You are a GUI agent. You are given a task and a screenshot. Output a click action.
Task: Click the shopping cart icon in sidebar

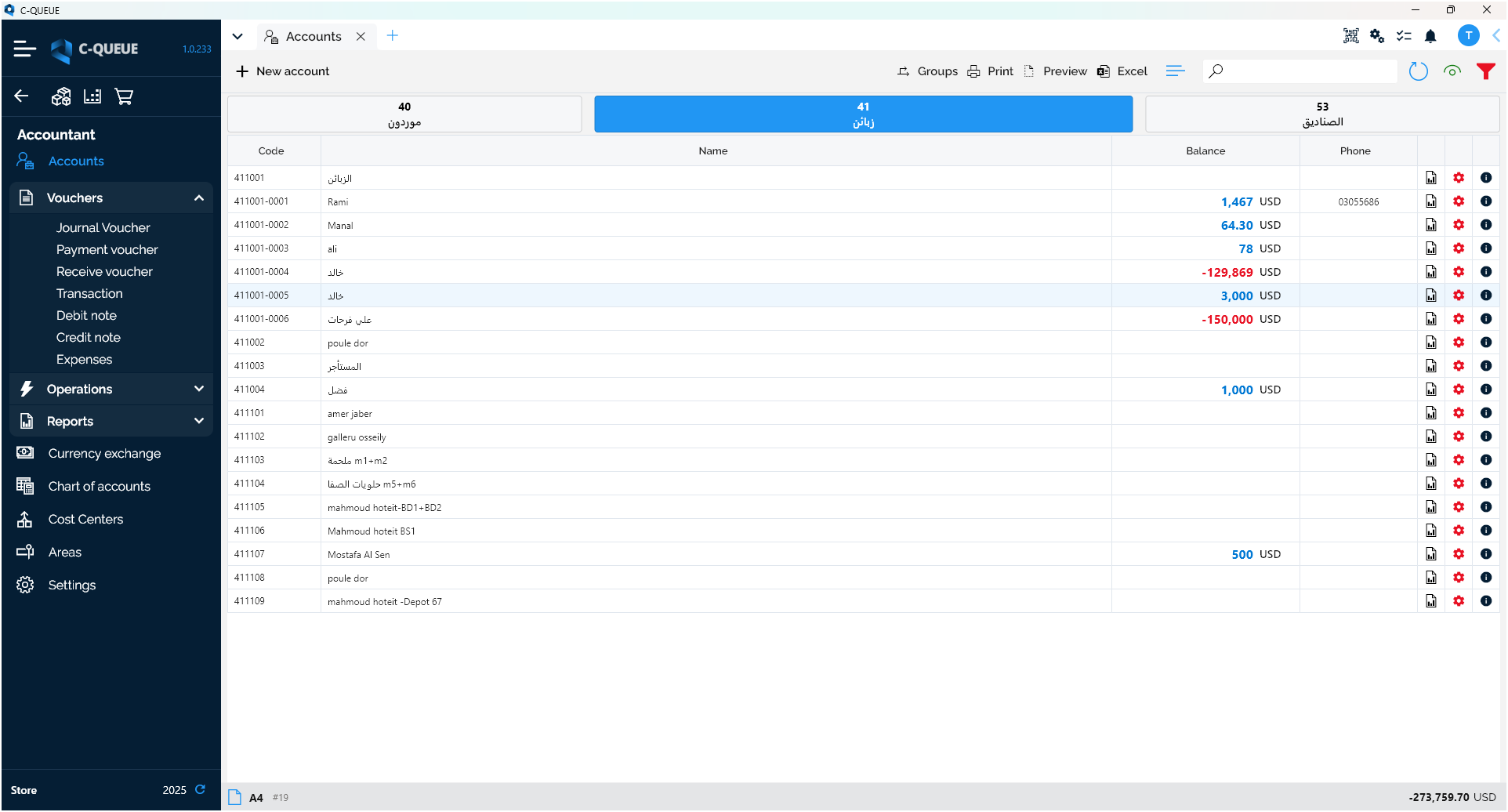click(124, 96)
